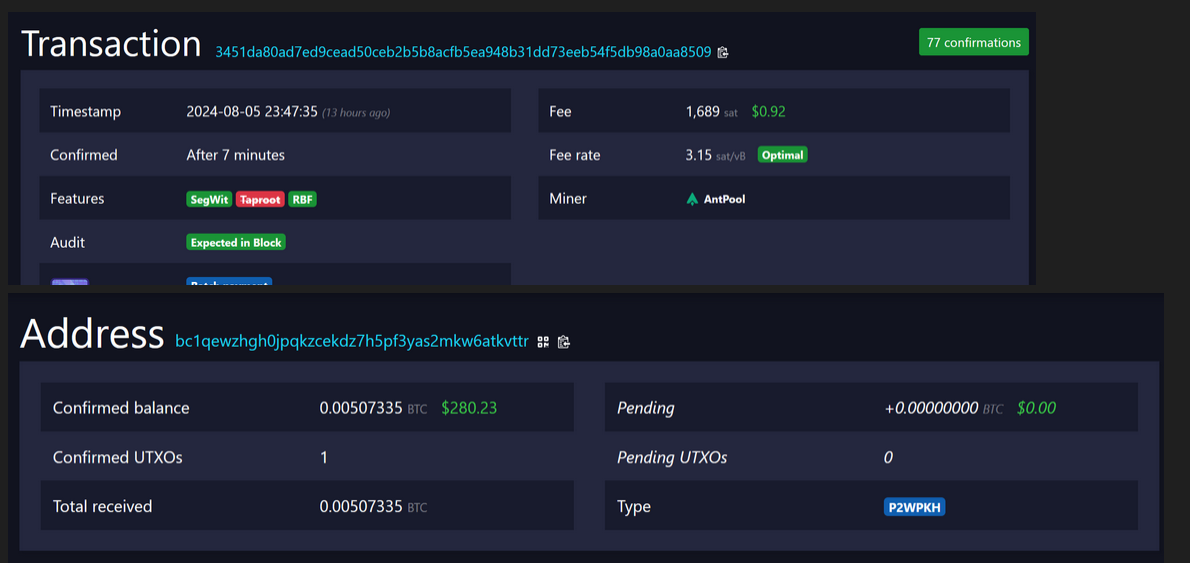Image resolution: width=1190 pixels, height=563 pixels.
Task: Click the 2024-08-05 timestamp value
Action: pyautogui.click(x=252, y=112)
